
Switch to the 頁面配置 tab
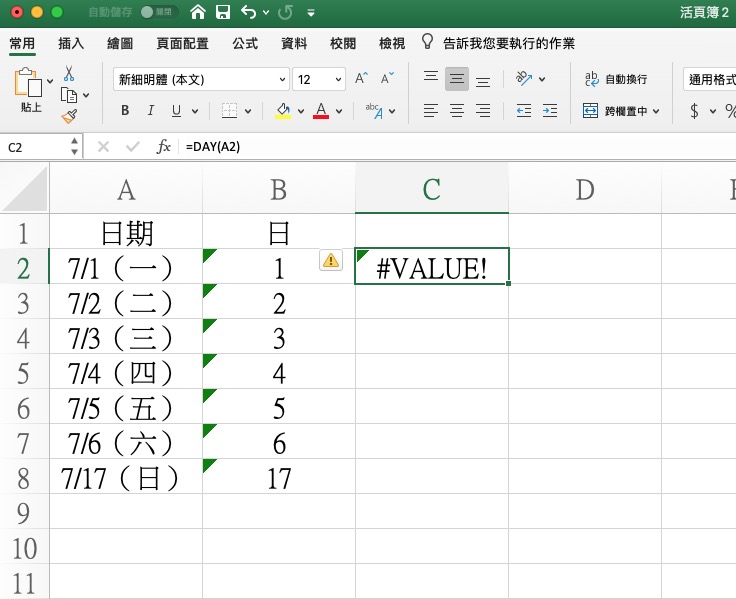[182, 44]
